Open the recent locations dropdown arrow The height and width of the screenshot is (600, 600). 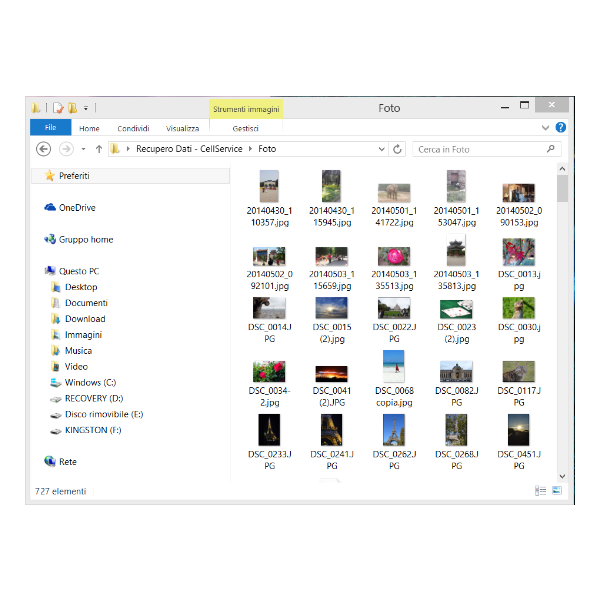pyautogui.click(x=83, y=149)
